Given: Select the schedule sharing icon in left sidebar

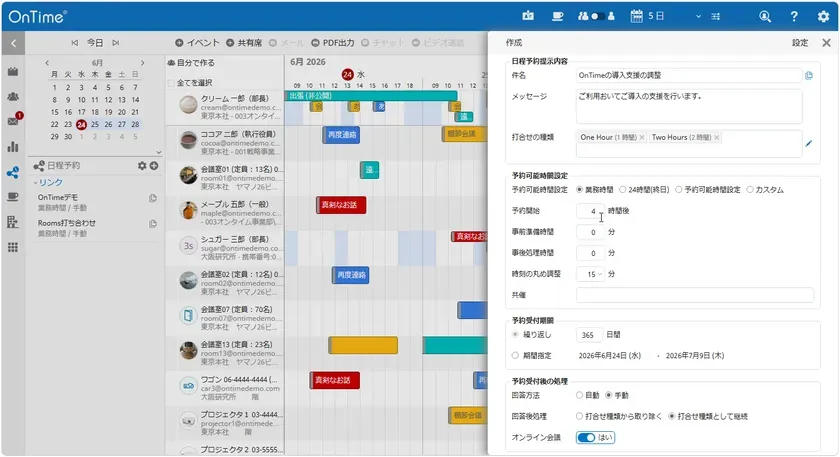Looking at the screenshot, I should point(13,173).
